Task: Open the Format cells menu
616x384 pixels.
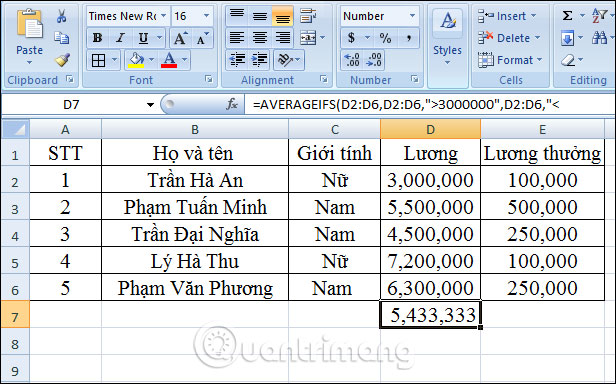Action: [x=510, y=60]
